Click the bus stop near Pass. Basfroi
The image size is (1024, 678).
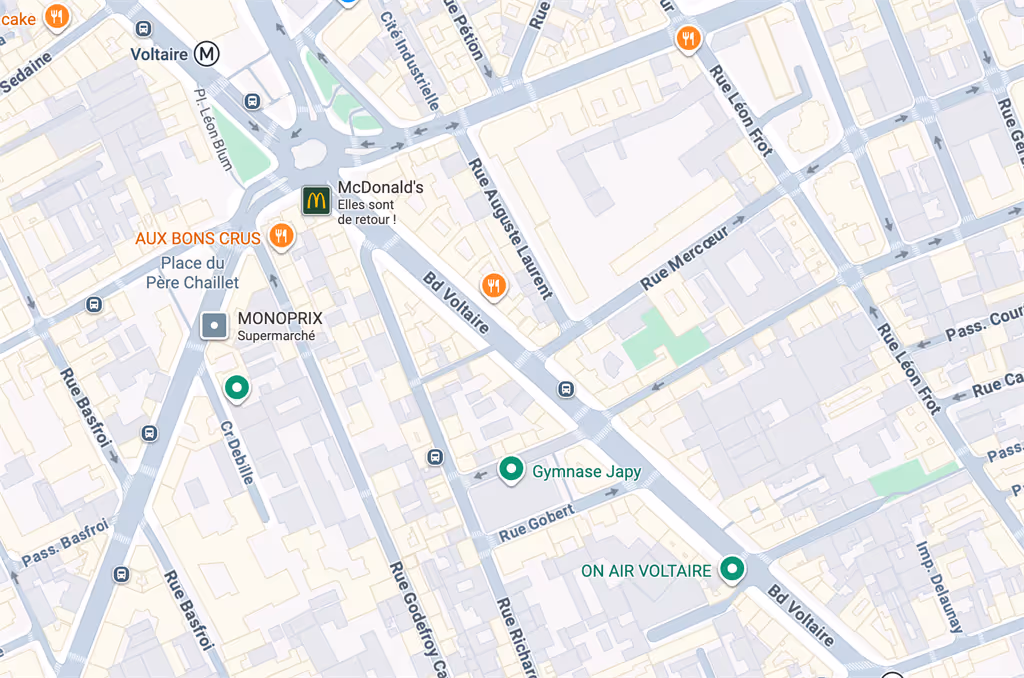[121, 575]
